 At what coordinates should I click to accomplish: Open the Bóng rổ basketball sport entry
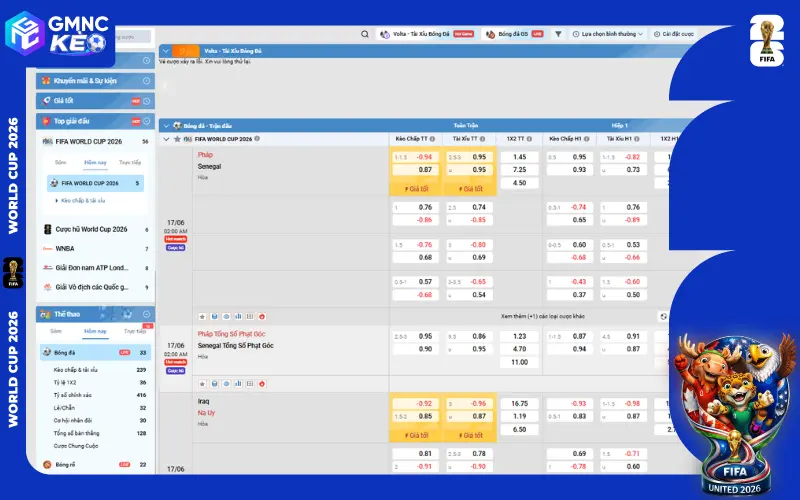point(96,464)
